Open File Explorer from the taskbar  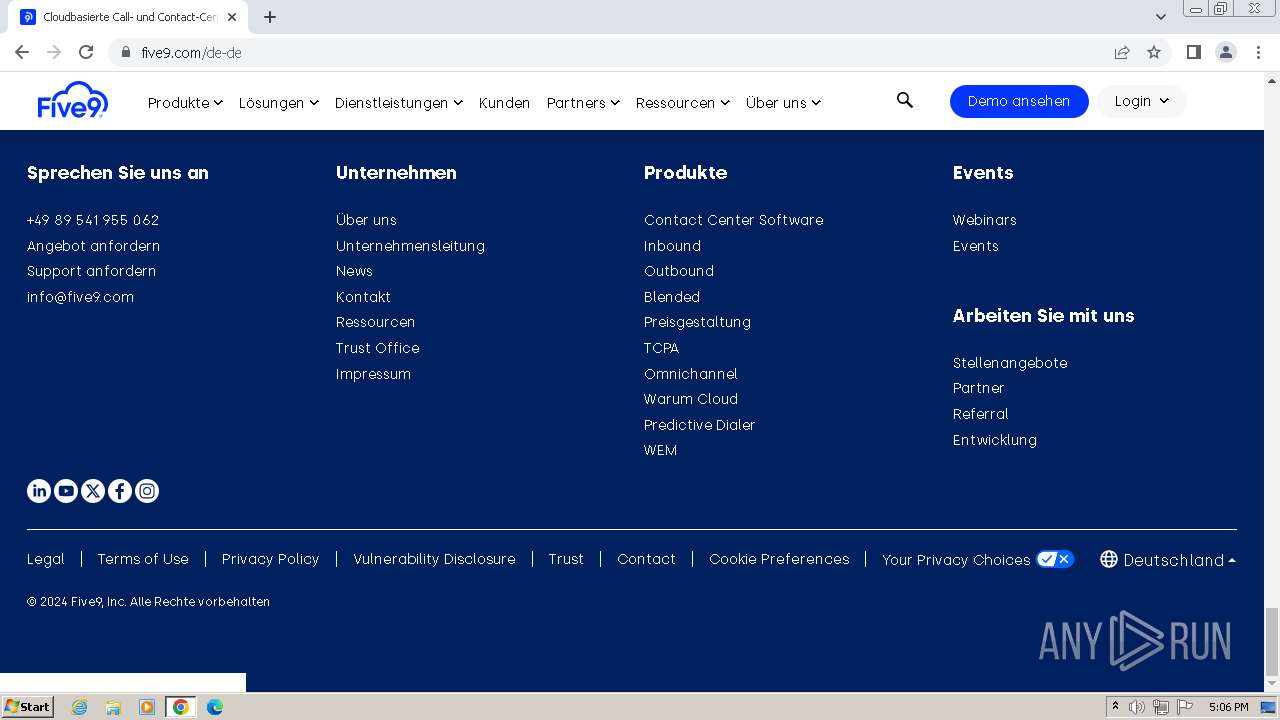(x=113, y=707)
